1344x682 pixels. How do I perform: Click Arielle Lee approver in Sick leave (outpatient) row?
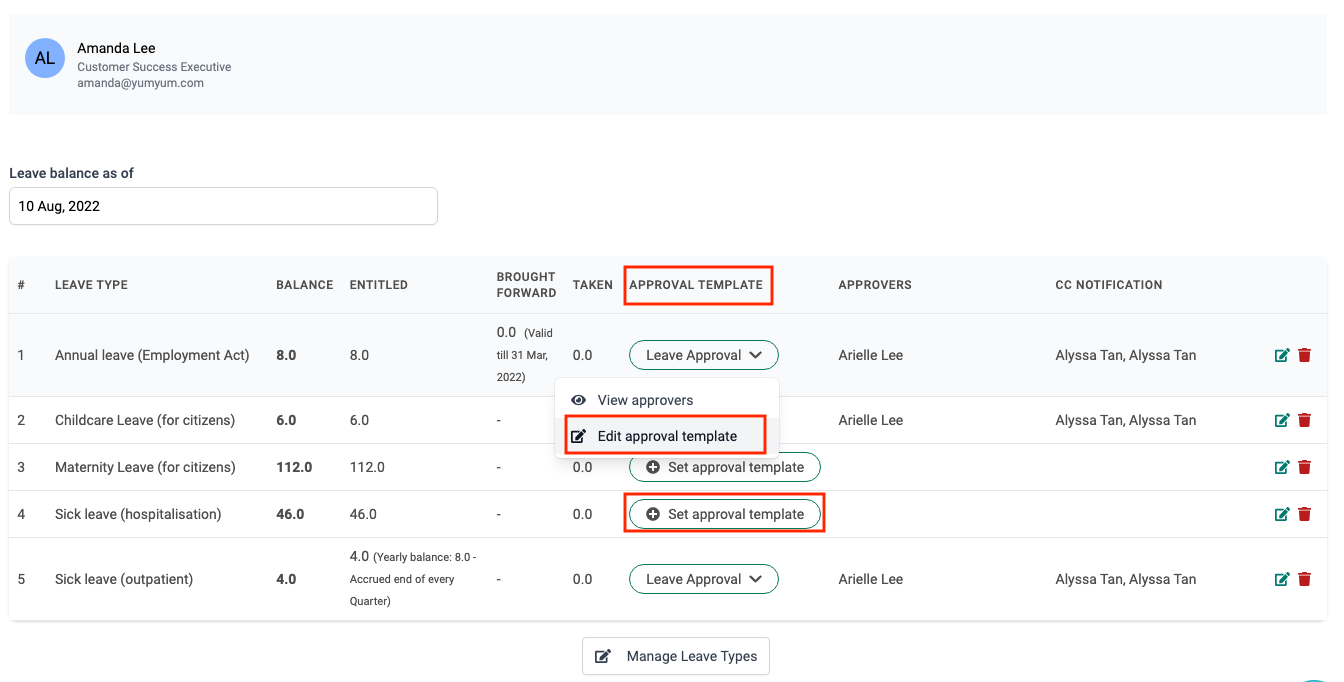coord(871,579)
